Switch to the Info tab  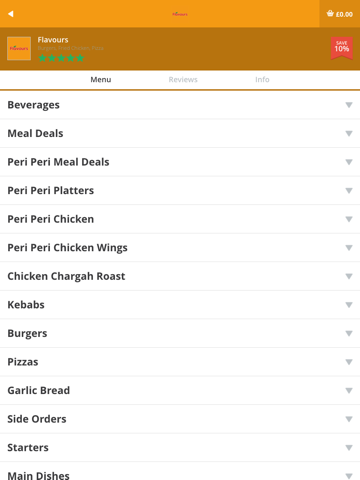coord(262,80)
